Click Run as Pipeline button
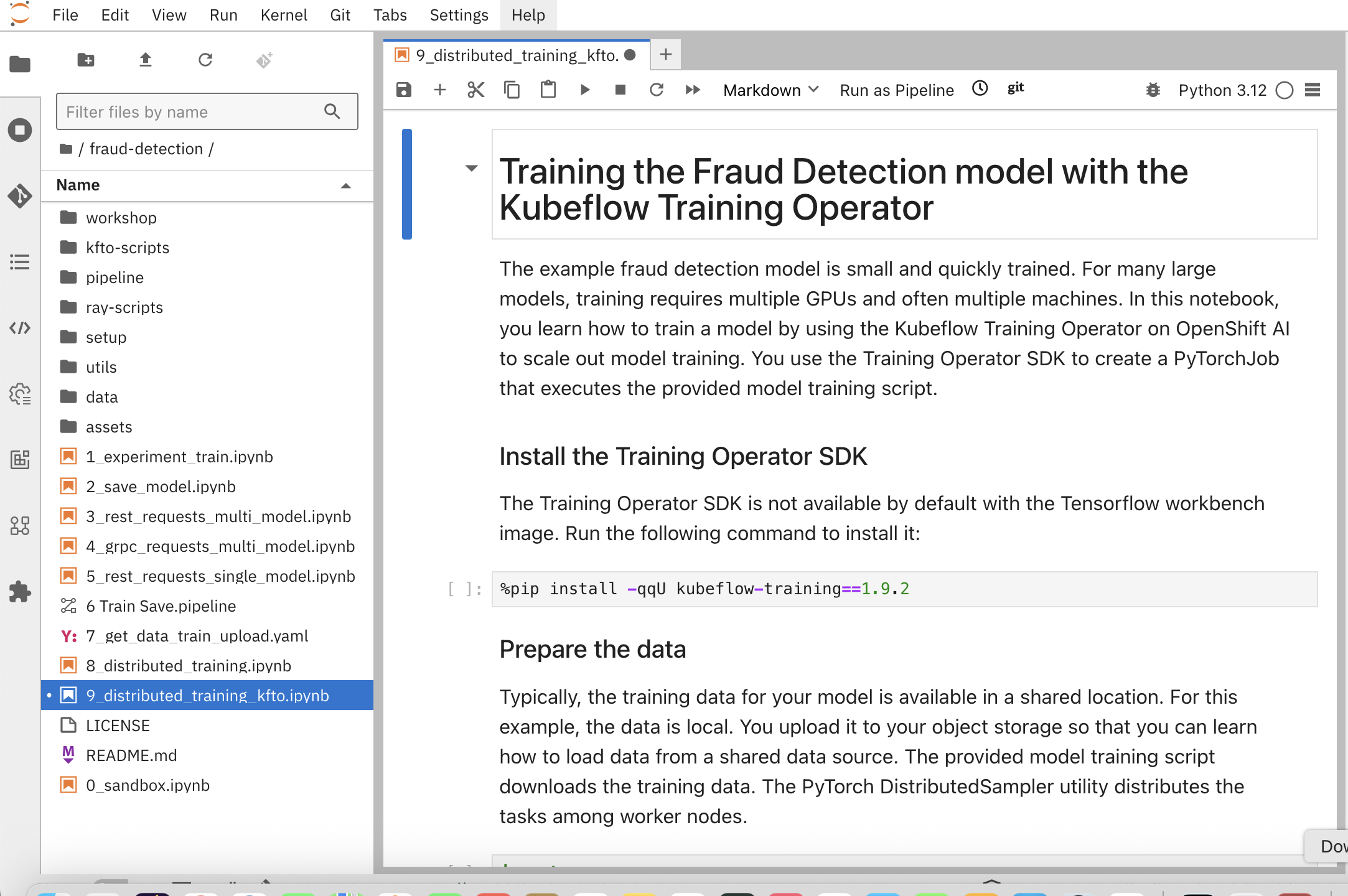This screenshot has height=896, width=1348. click(x=897, y=90)
